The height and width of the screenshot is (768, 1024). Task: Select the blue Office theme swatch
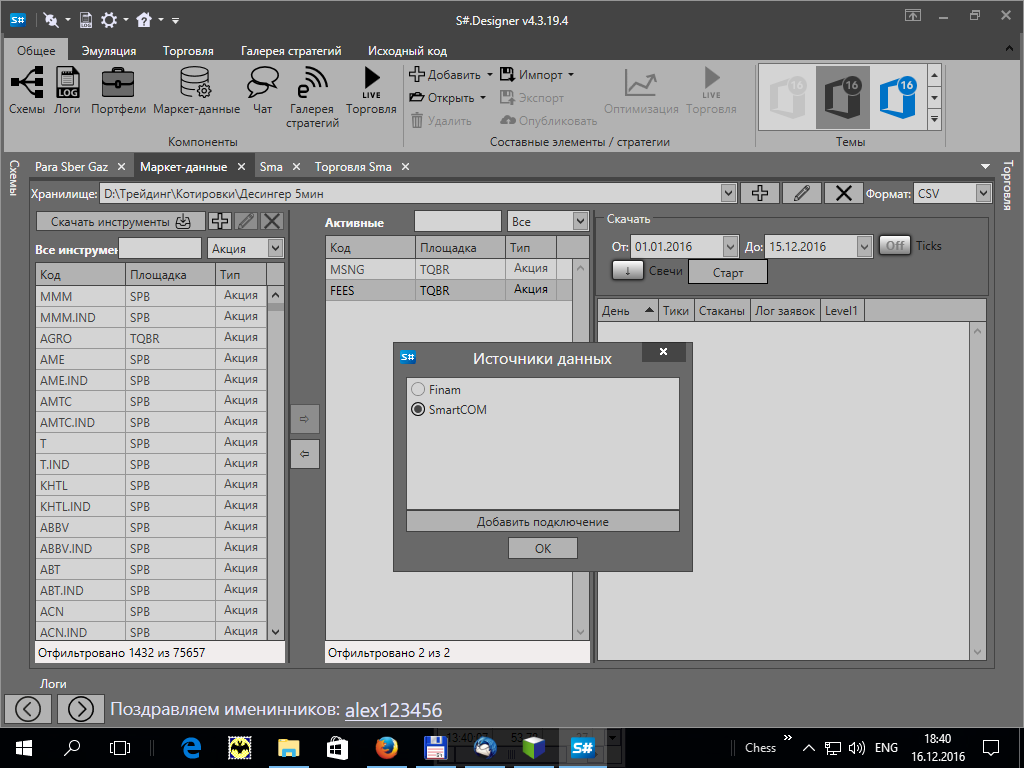[897, 98]
